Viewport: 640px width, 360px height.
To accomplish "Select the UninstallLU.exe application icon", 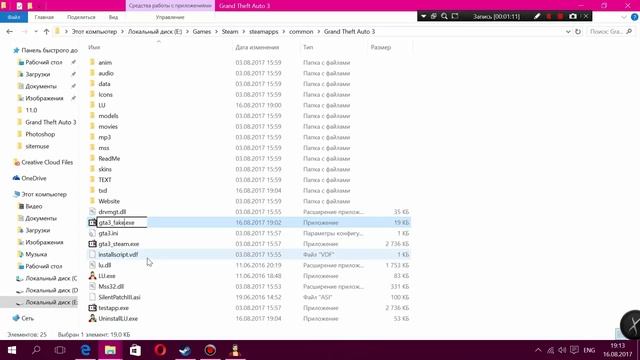I will [x=92, y=318].
